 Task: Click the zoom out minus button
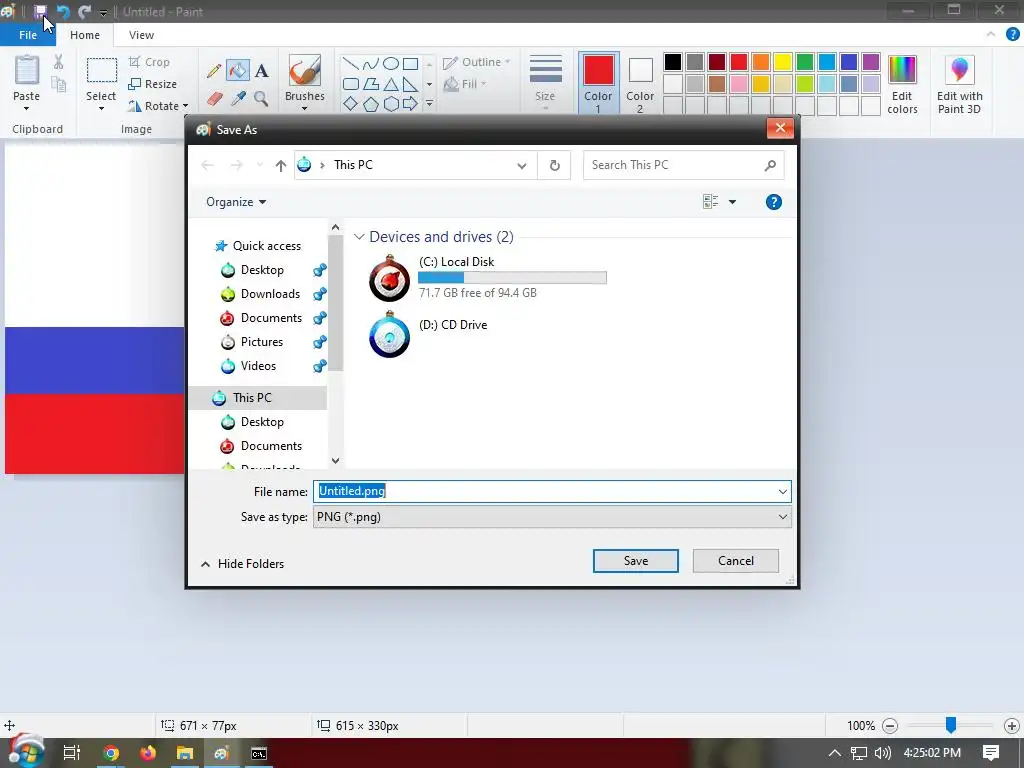[889, 726]
